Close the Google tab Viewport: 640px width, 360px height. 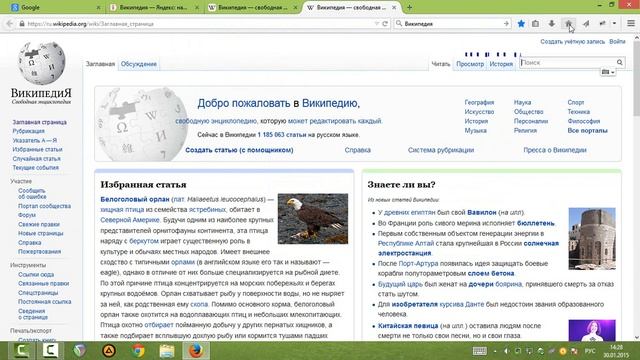98,7
